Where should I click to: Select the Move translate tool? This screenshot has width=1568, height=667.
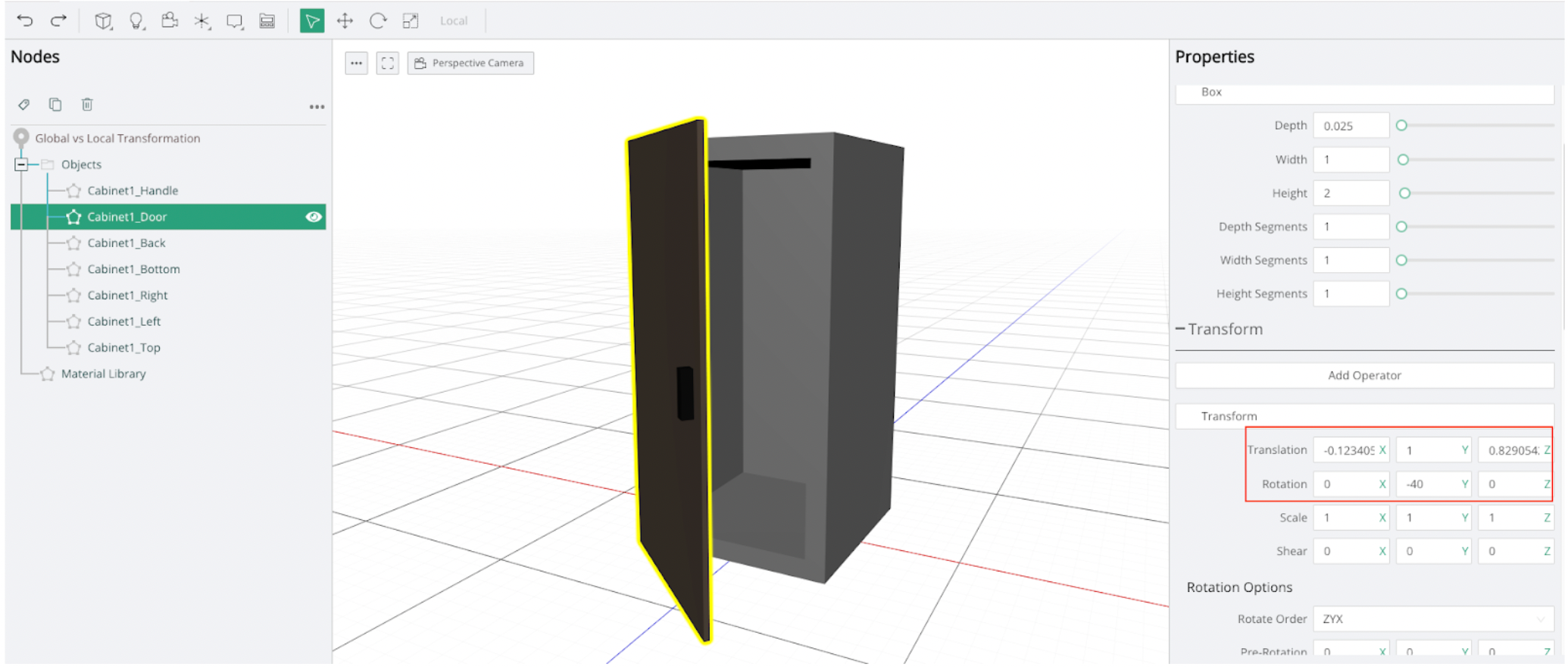(x=345, y=20)
